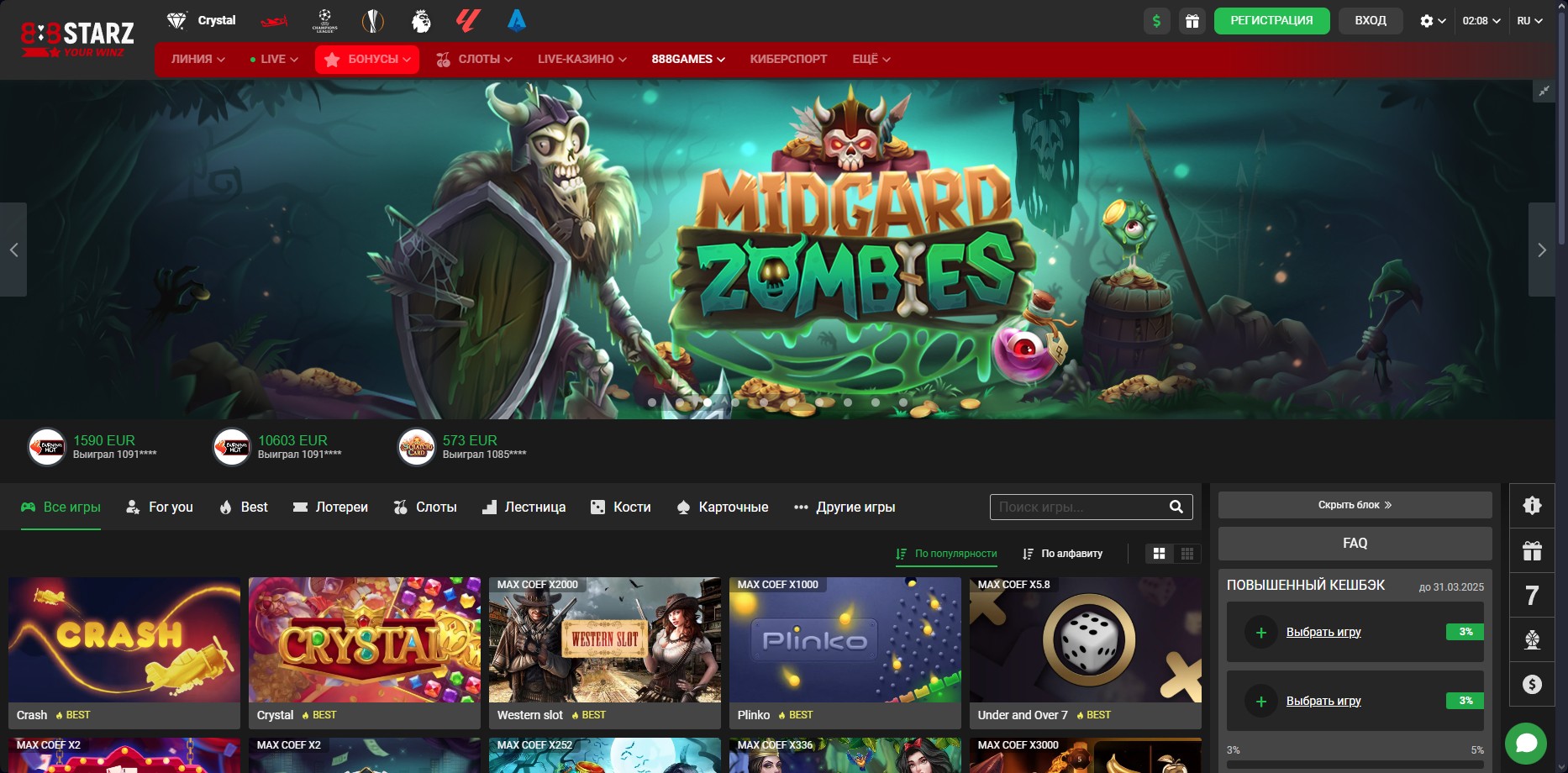Open the 888Starz logo home link
The height and width of the screenshot is (773, 1568).
coord(77,39)
